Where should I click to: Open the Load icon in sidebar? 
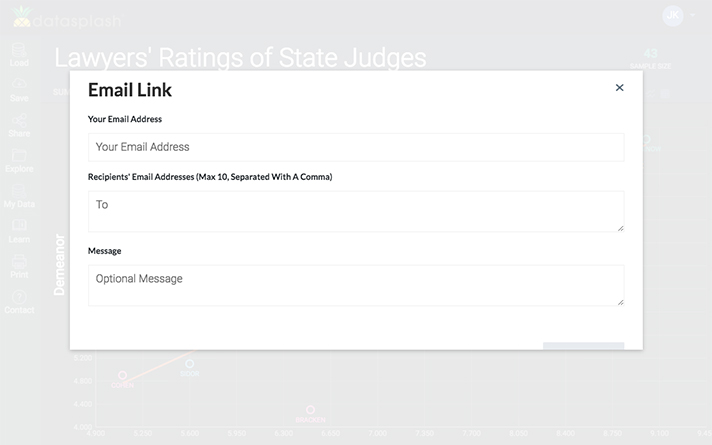(18, 50)
